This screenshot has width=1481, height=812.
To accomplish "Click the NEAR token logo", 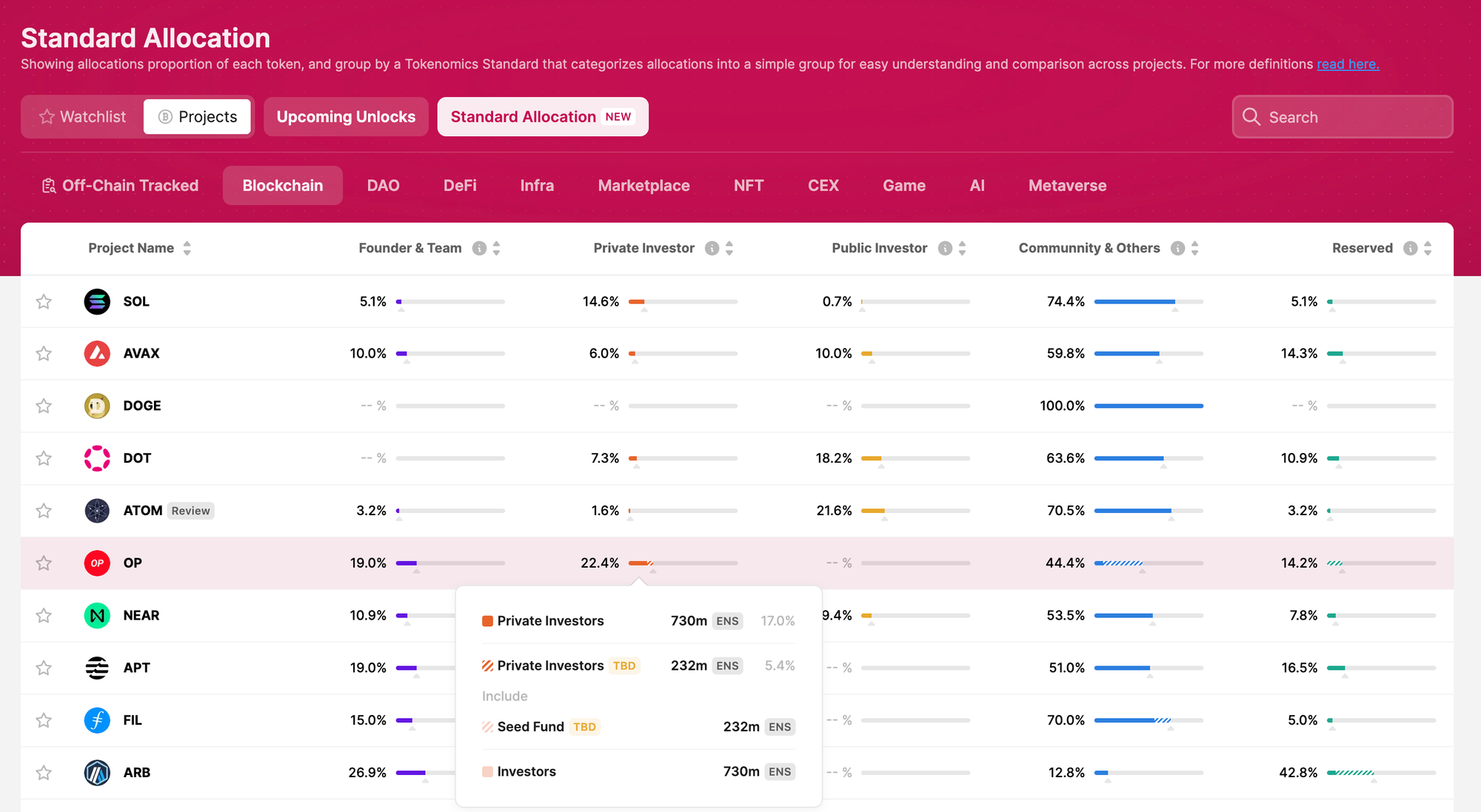I will (97, 615).
